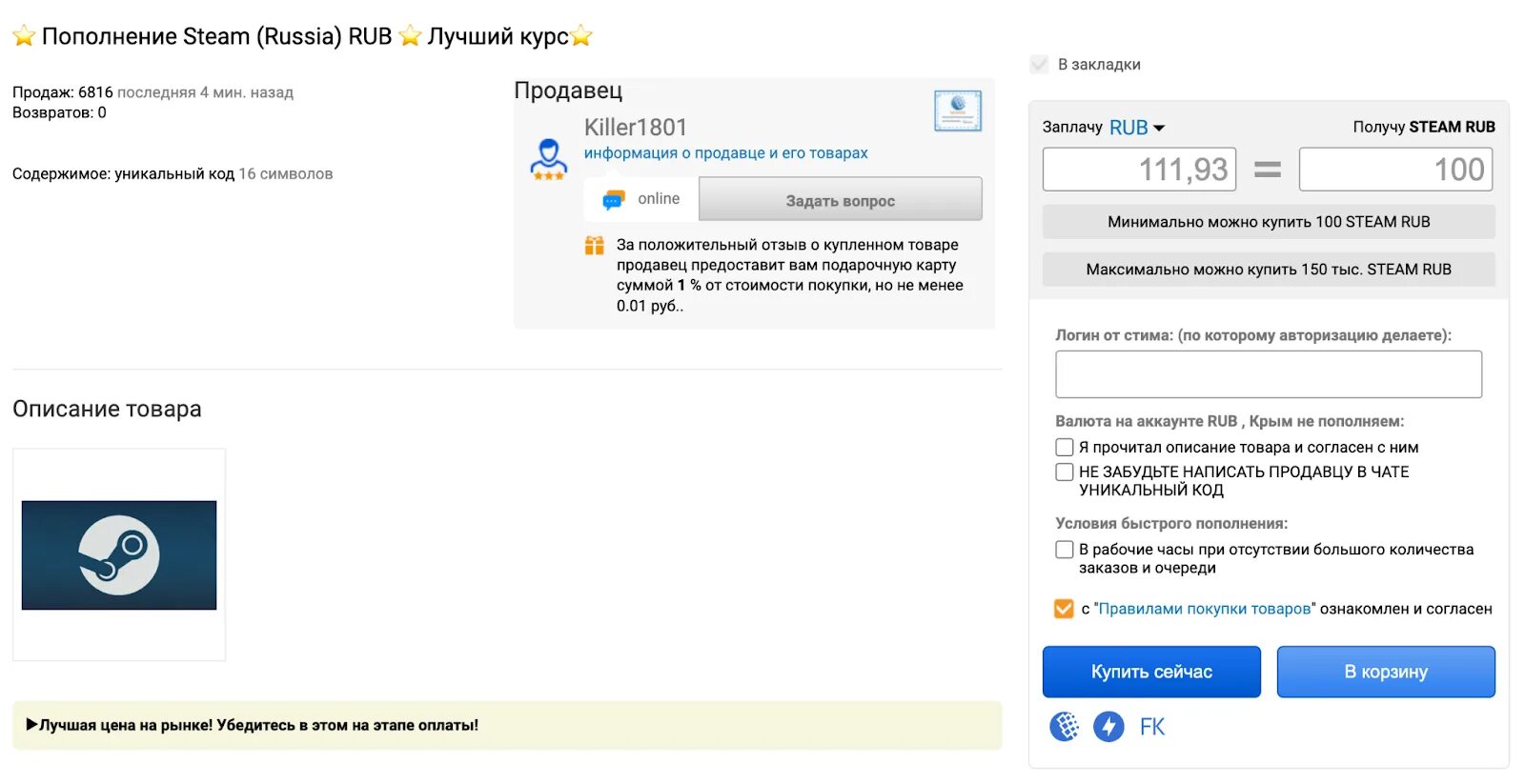Click the online chat bubble icon
The height and width of the screenshot is (784, 1525).
(x=613, y=200)
